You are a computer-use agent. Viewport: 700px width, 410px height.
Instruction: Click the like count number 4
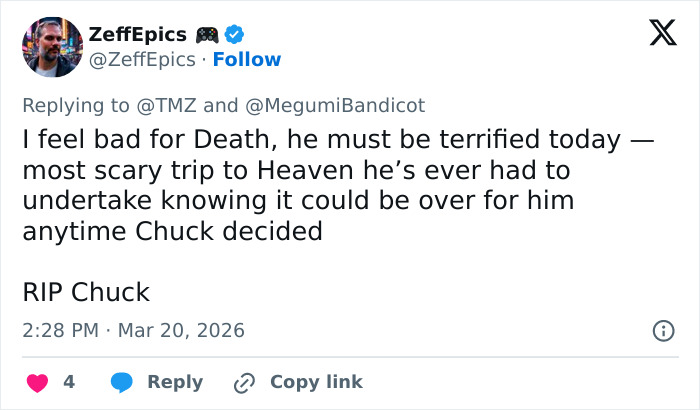click(69, 382)
